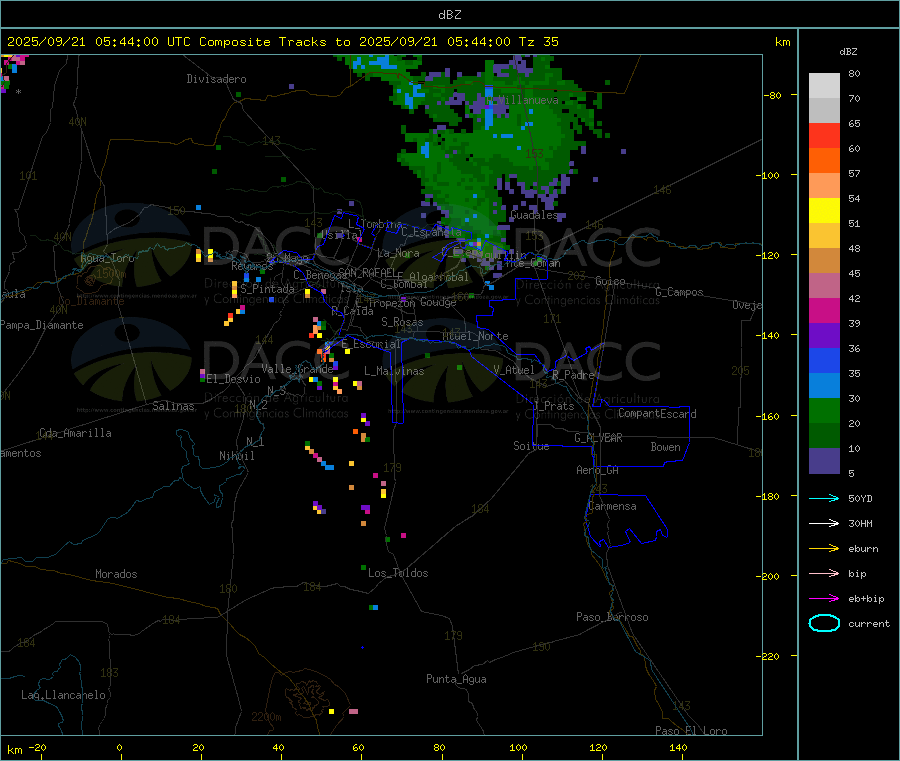Click the 'CompantEscard' map label
The image size is (900, 761).
tap(657, 414)
